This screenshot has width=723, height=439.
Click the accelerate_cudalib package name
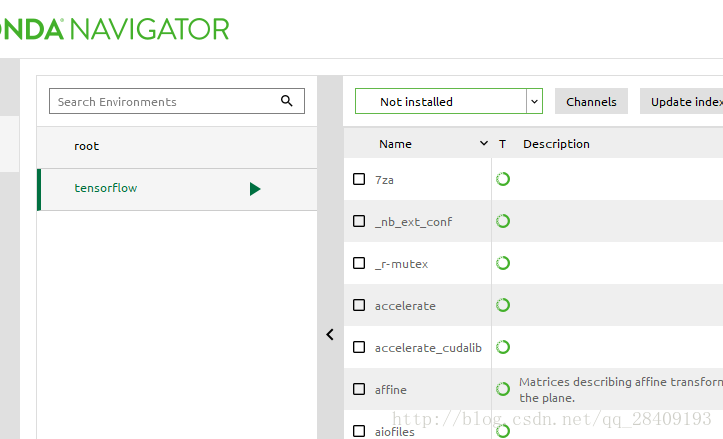click(428, 348)
